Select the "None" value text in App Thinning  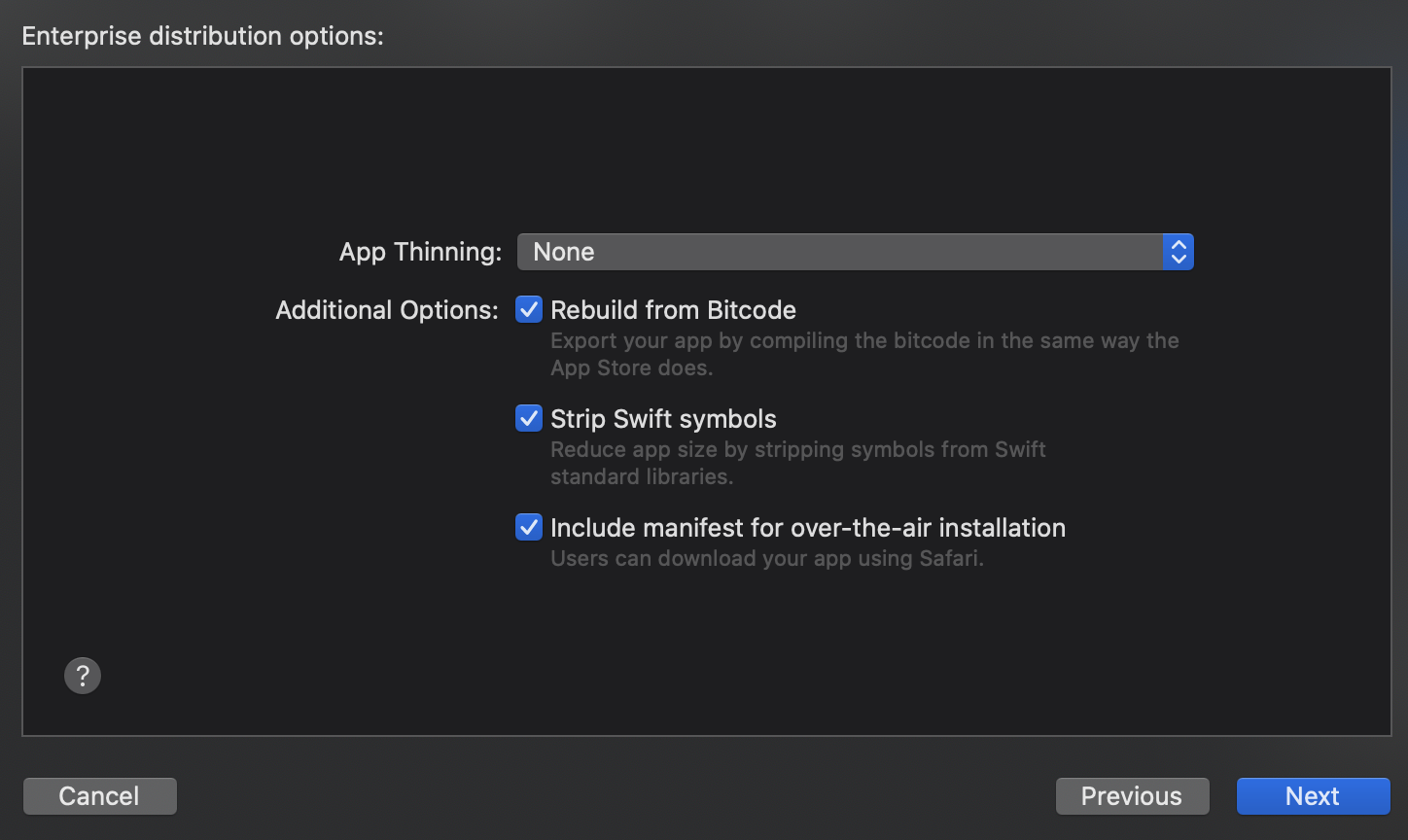pyautogui.click(x=564, y=252)
